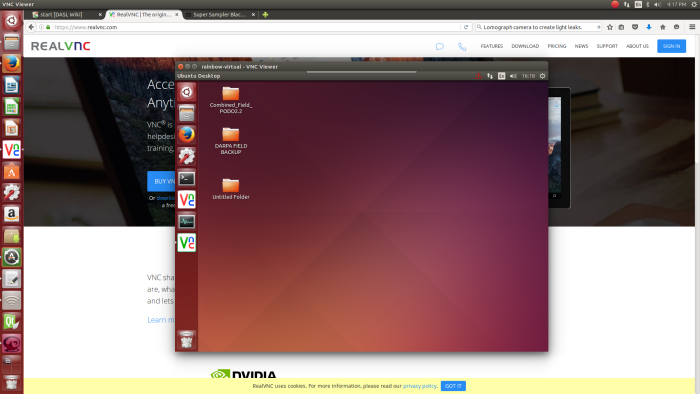Image resolution: width=700 pixels, height=394 pixels.
Task: Open the remote volume indicator menu
Action: click(x=513, y=76)
